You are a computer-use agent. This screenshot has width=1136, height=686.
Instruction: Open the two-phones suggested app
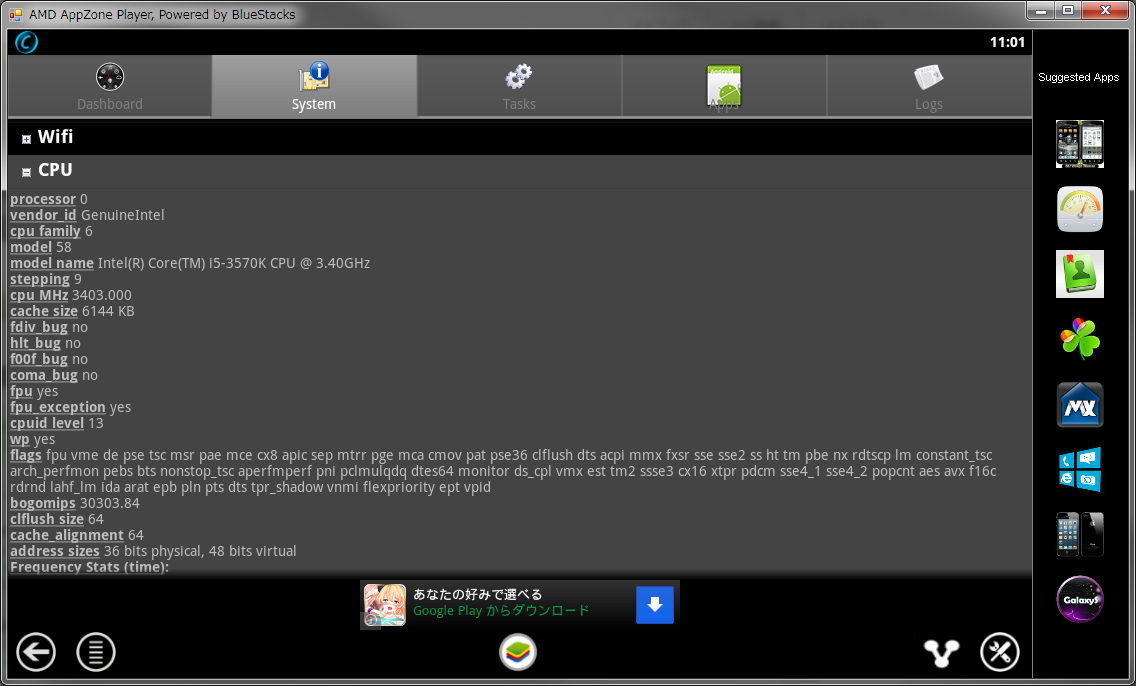click(x=1079, y=144)
